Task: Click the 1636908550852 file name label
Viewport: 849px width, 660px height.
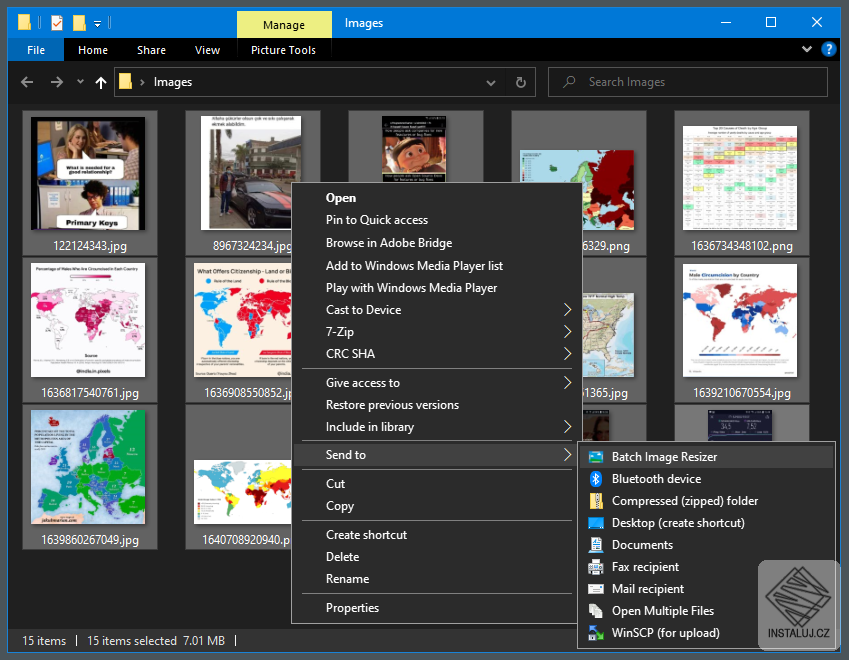Action: point(248,393)
